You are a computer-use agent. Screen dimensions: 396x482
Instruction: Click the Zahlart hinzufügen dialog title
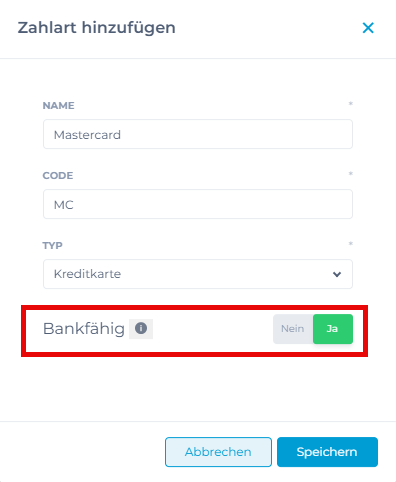[96, 28]
